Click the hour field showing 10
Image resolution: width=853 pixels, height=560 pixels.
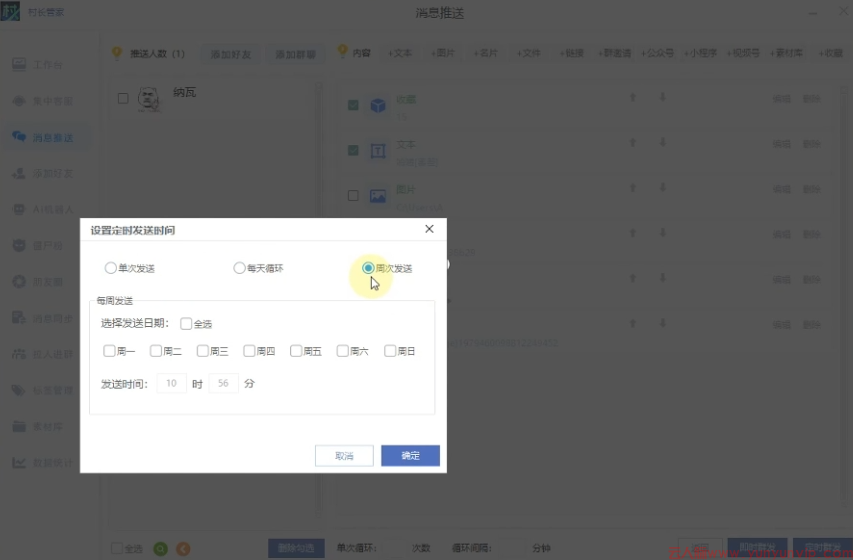tap(171, 383)
